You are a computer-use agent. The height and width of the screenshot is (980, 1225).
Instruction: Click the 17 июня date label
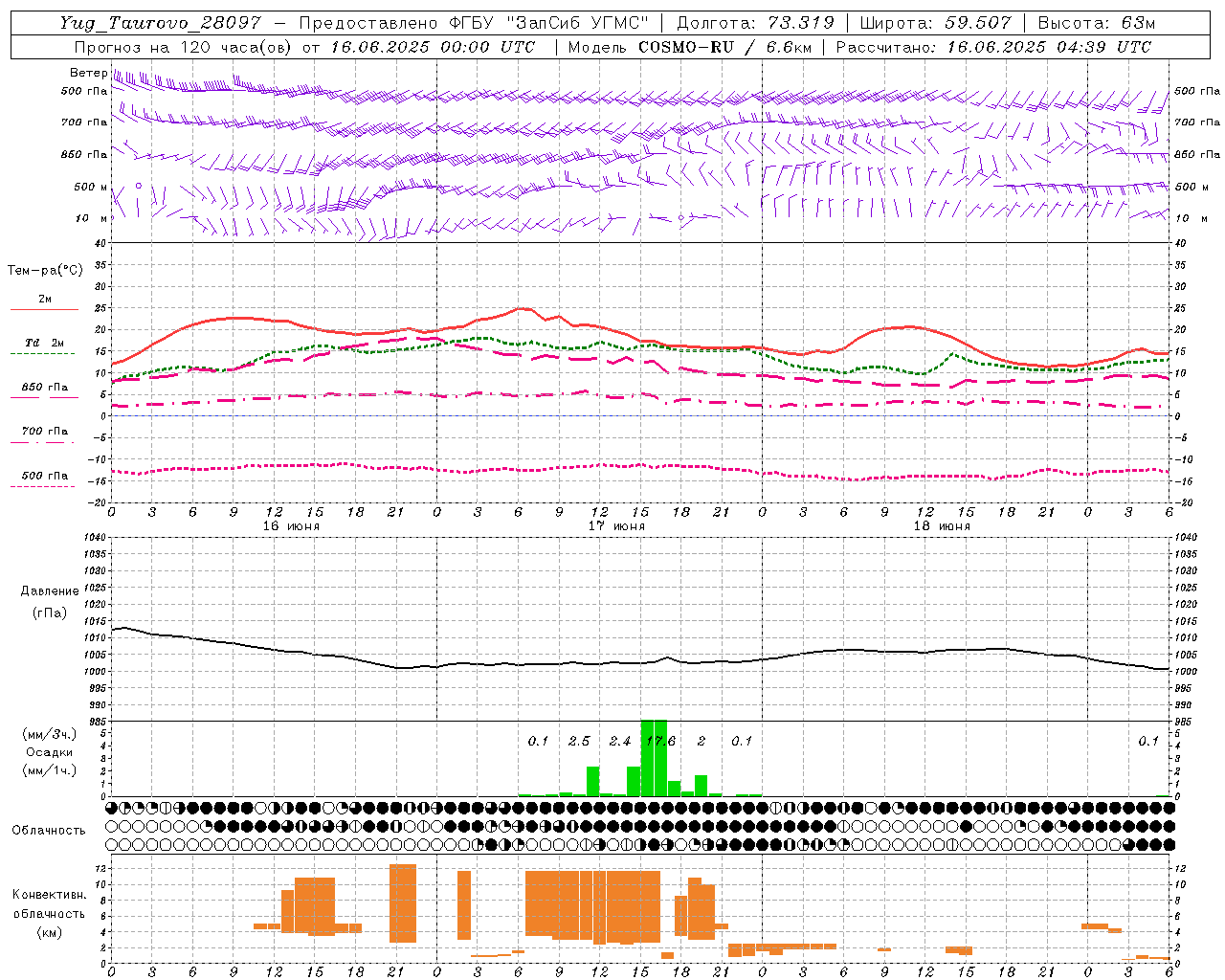(x=616, y=526)
